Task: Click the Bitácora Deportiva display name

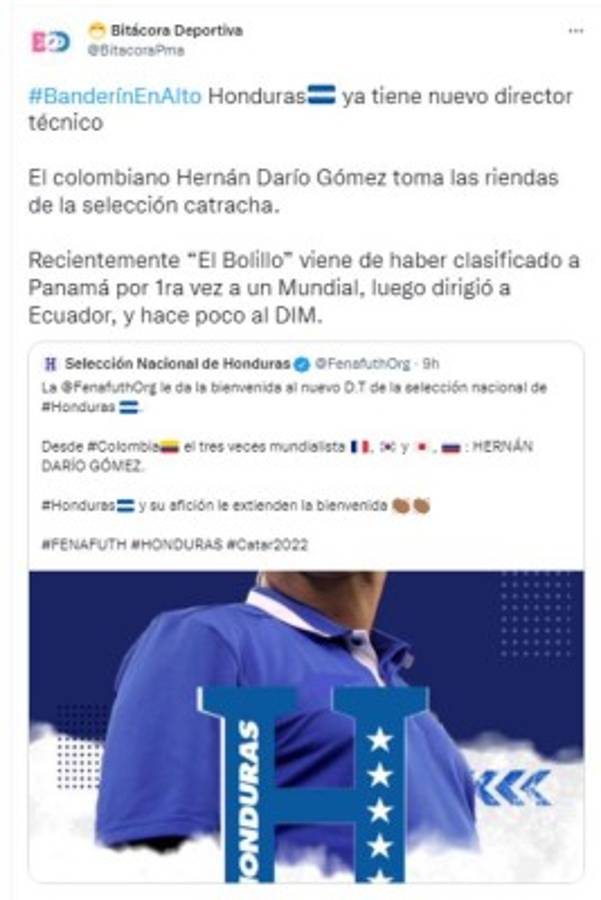Action: 176,30
